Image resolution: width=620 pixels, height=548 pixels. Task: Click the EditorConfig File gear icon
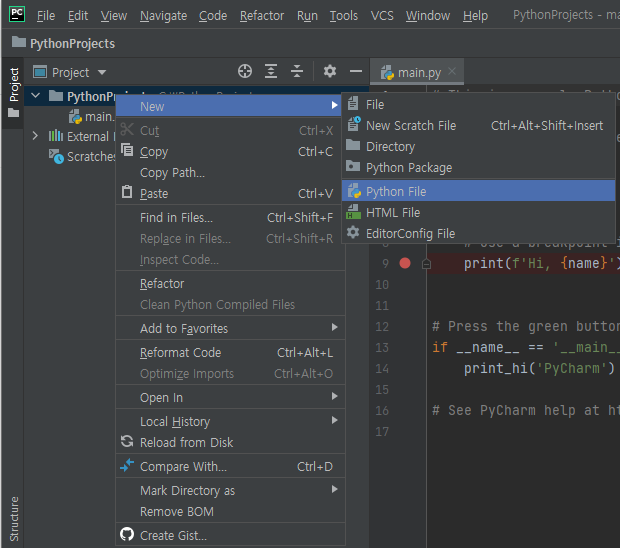(x=353, y=232)
